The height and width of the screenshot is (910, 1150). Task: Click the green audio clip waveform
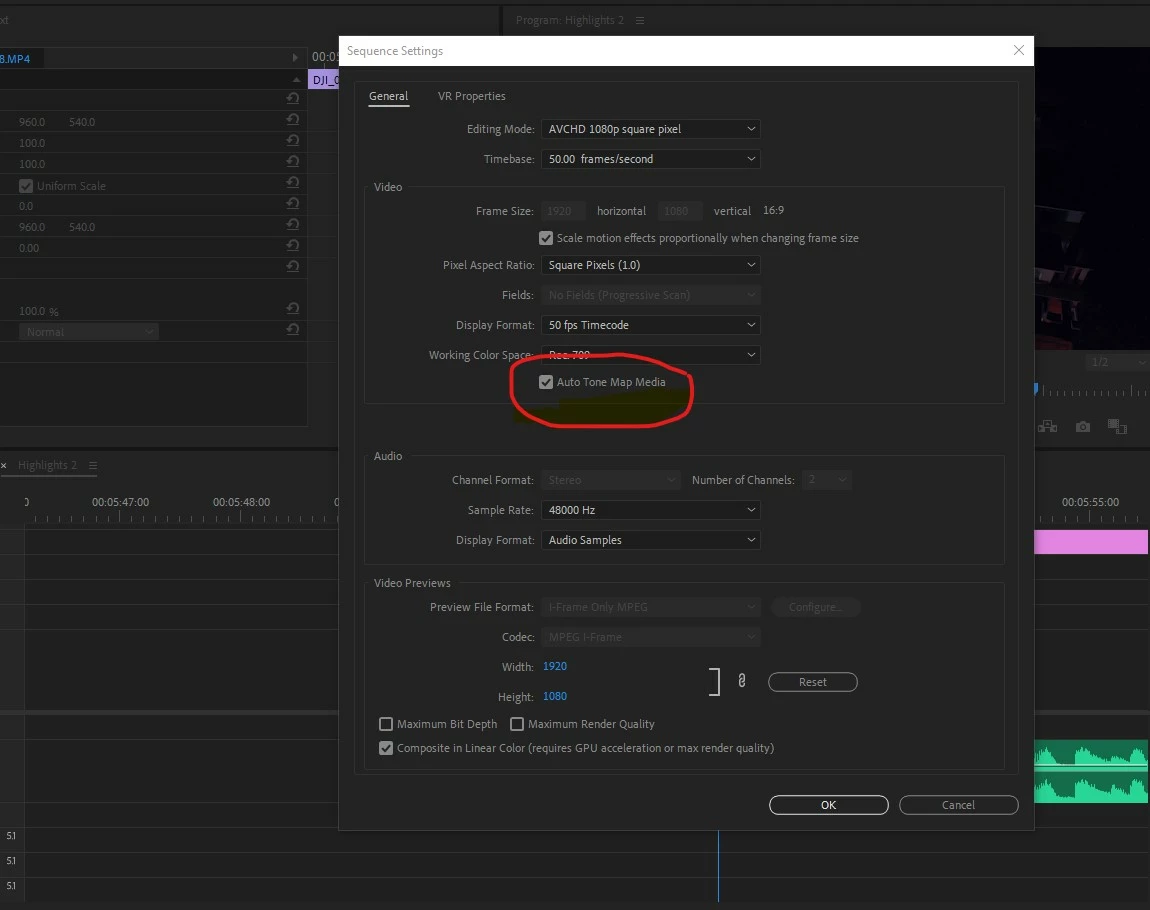coord(1091,771)
